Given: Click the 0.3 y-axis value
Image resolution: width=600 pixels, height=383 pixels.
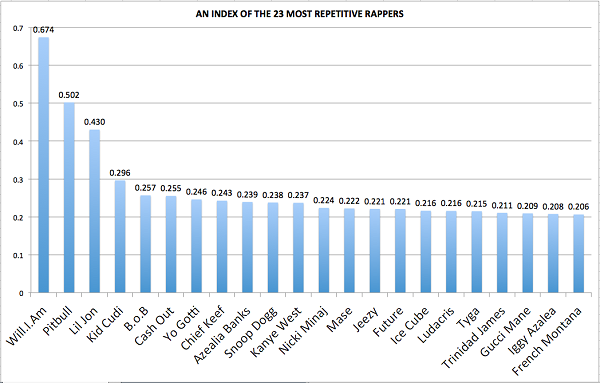Looking at the screenshot, I should point(18,179).
